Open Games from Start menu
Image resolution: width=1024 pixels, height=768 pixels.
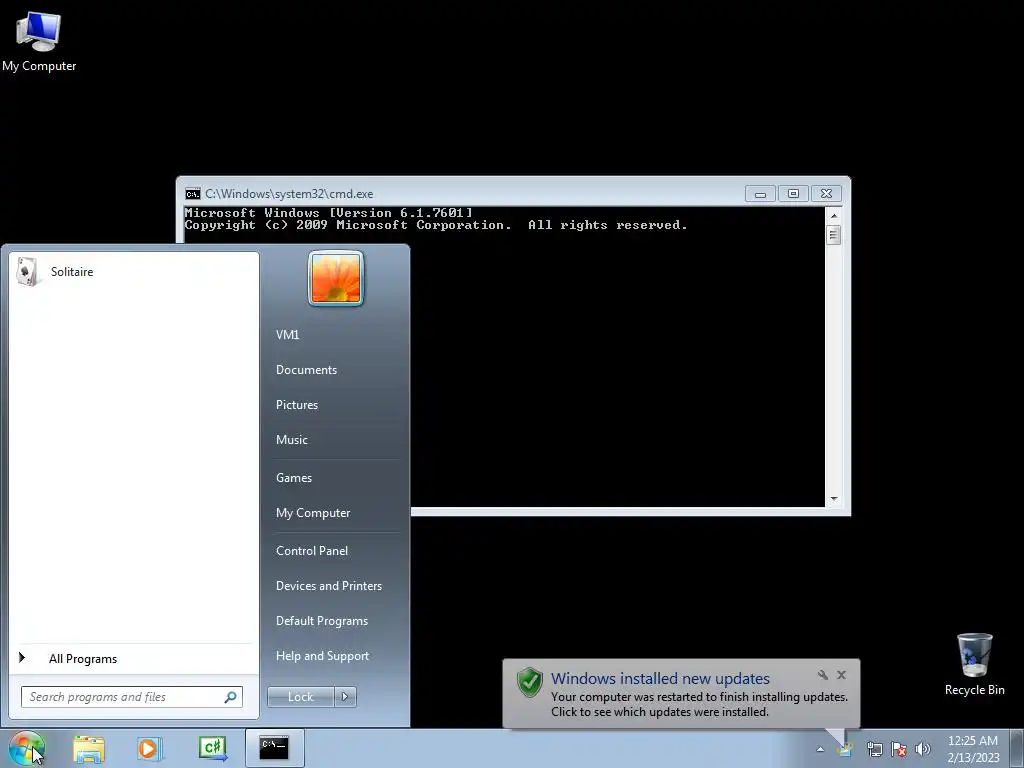click(294, 477)
